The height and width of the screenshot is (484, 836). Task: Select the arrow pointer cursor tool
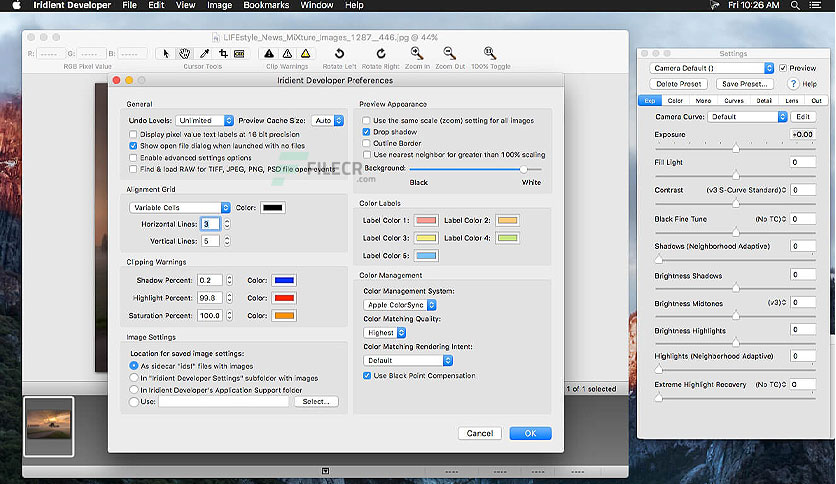pyautogui.click(x=166, y=53)
